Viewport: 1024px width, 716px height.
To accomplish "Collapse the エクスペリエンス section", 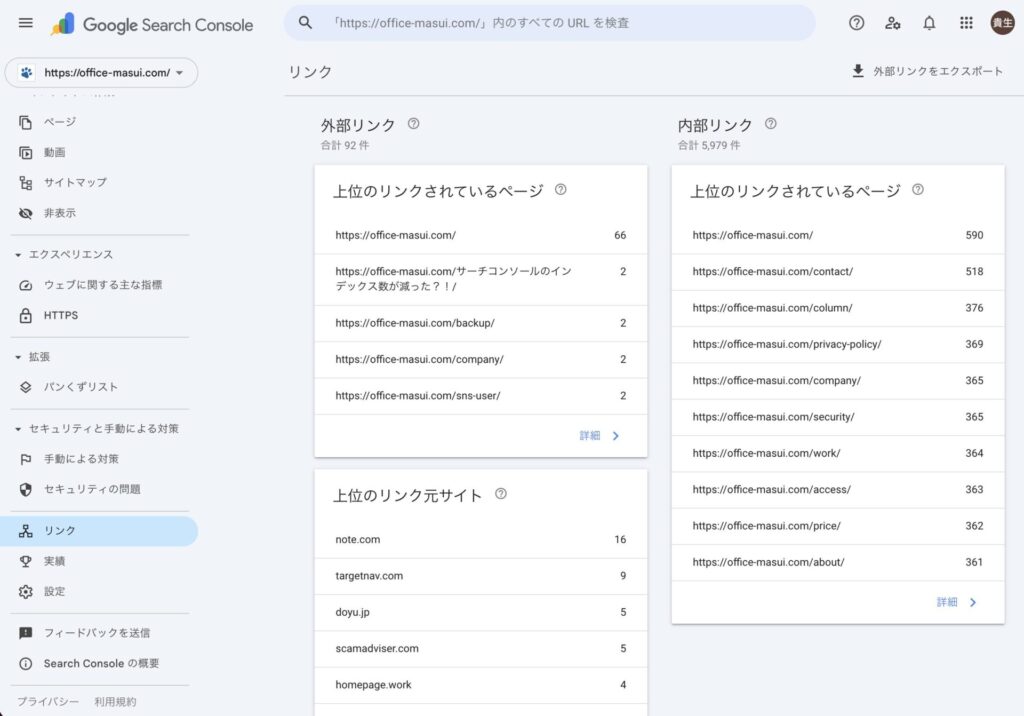I will point(18,255).
